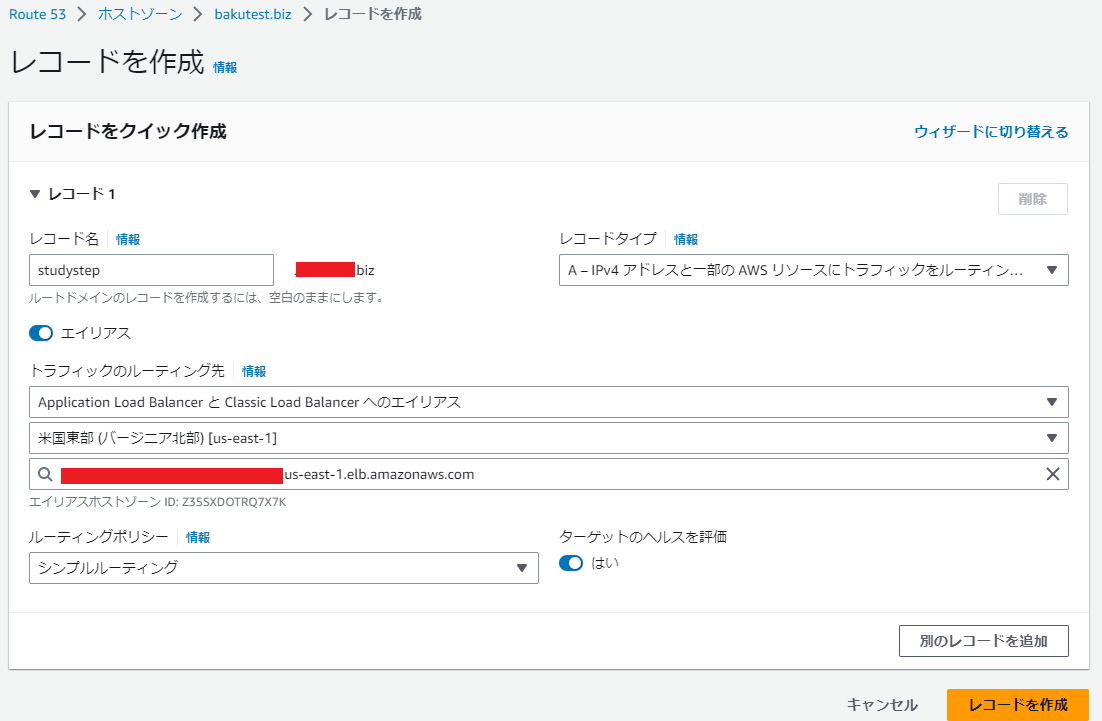Click レコードを作成 breadcrumb text

click(372, 14)
